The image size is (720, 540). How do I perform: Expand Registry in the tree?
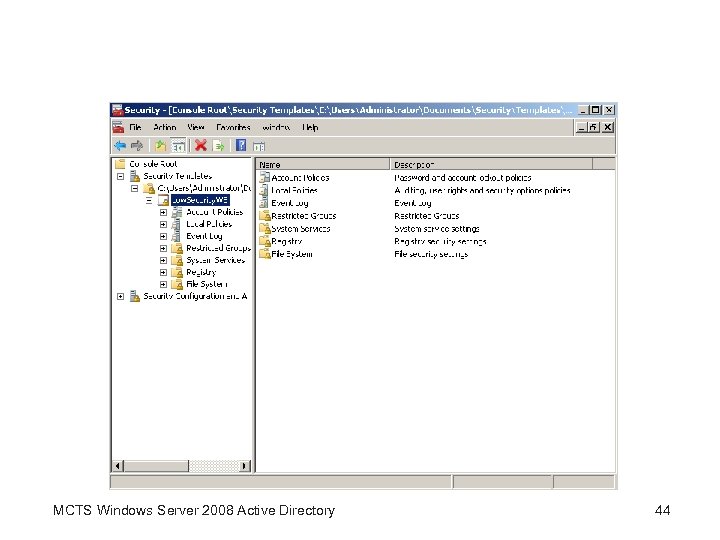click(163, 272)
